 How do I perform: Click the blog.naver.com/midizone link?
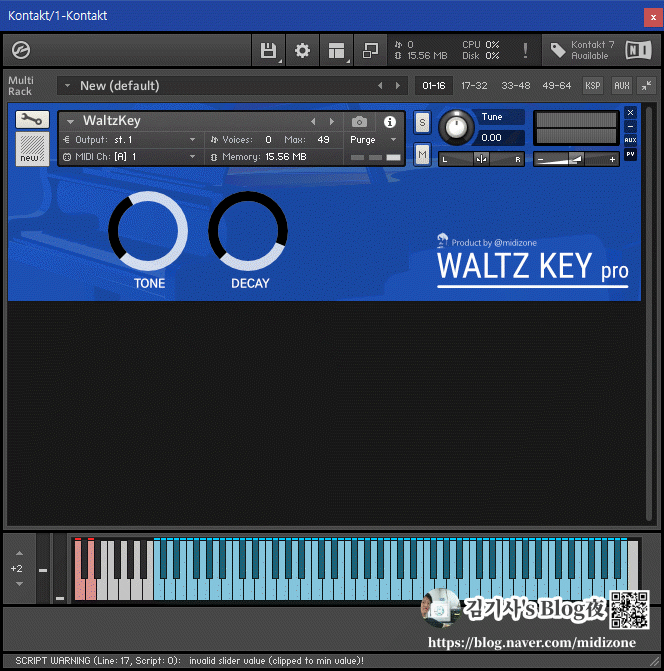pyautogui.click(x=532, y=642)
